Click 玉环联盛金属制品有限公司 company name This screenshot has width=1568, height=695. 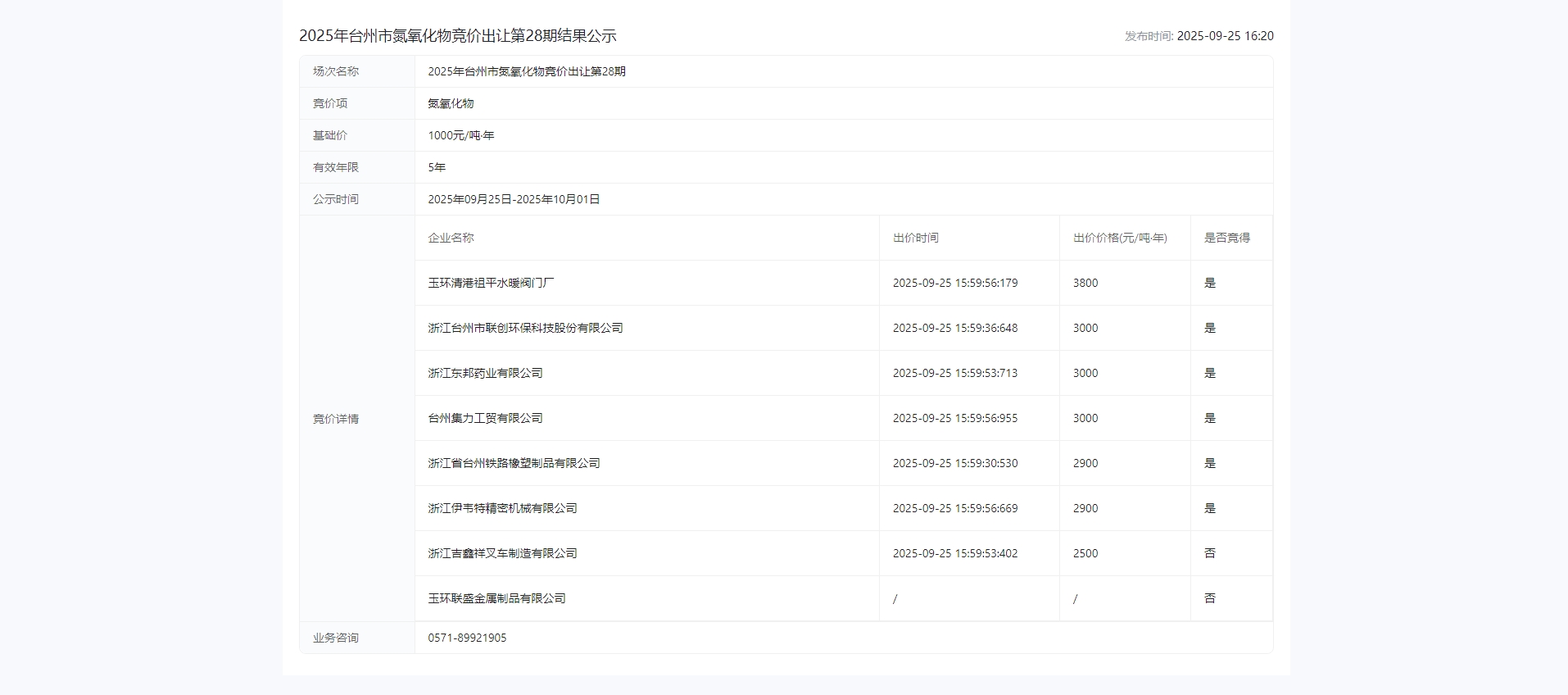496,598
